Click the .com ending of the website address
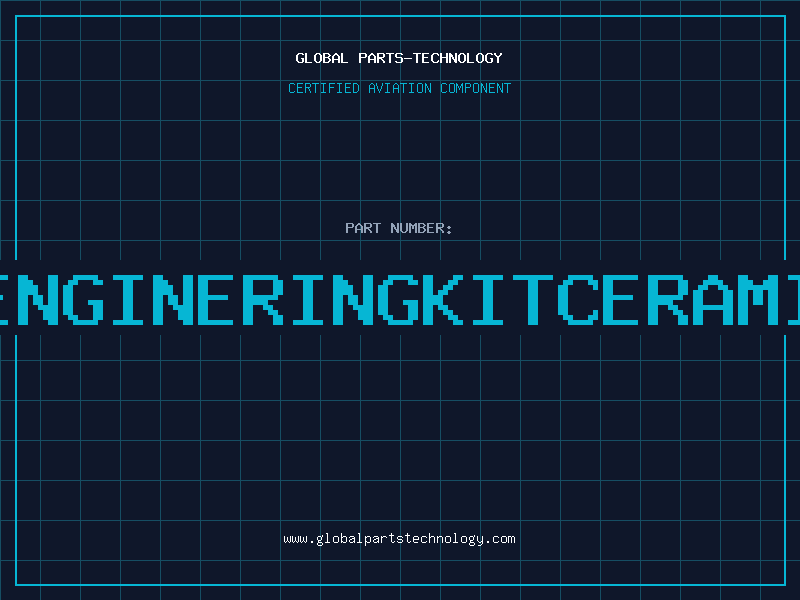 pyautogui.click(x=500, y=539)
